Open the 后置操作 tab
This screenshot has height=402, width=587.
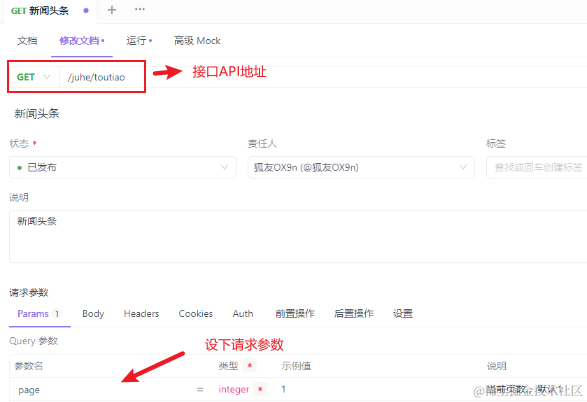pos(353,314)
